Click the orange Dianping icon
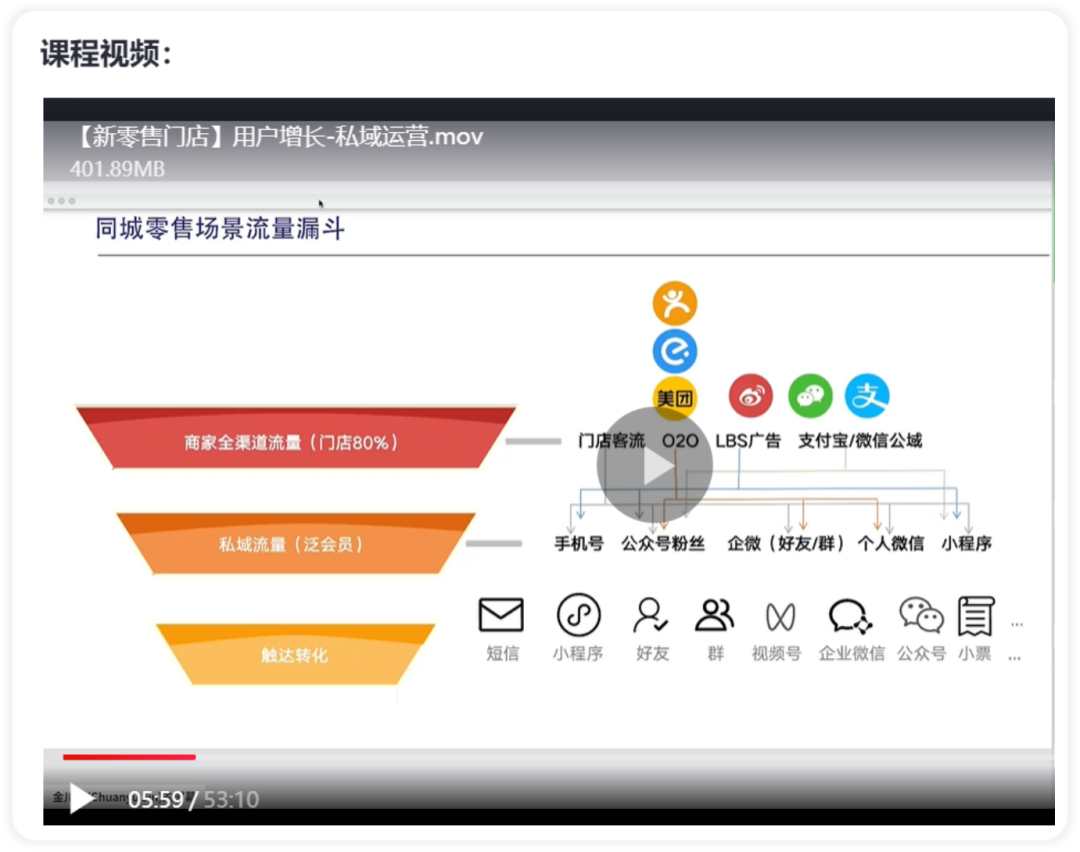Viewport: 1080px width, 852px height. click(x=675, y=303)
